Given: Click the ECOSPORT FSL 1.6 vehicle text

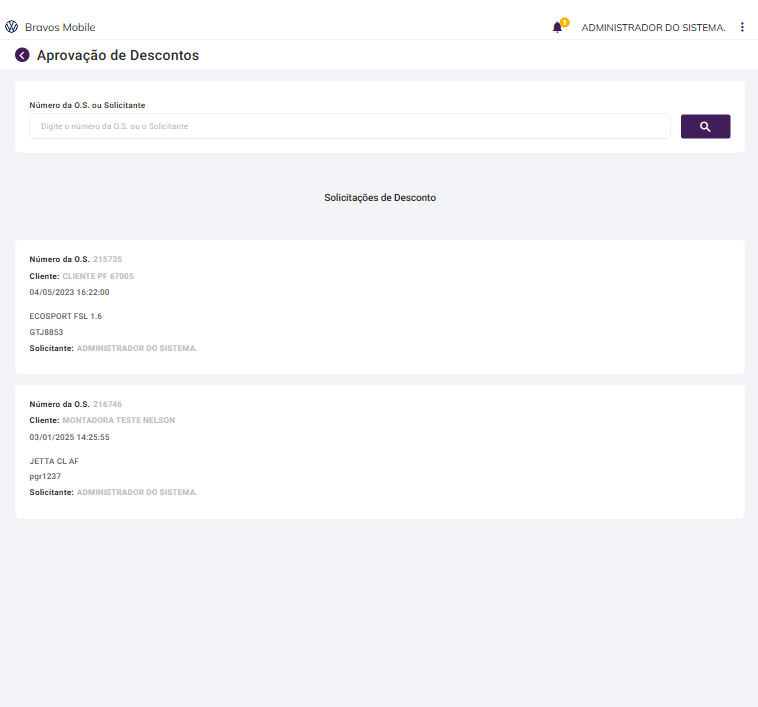Looking at the screenshot, I should (x=66, y=316).
